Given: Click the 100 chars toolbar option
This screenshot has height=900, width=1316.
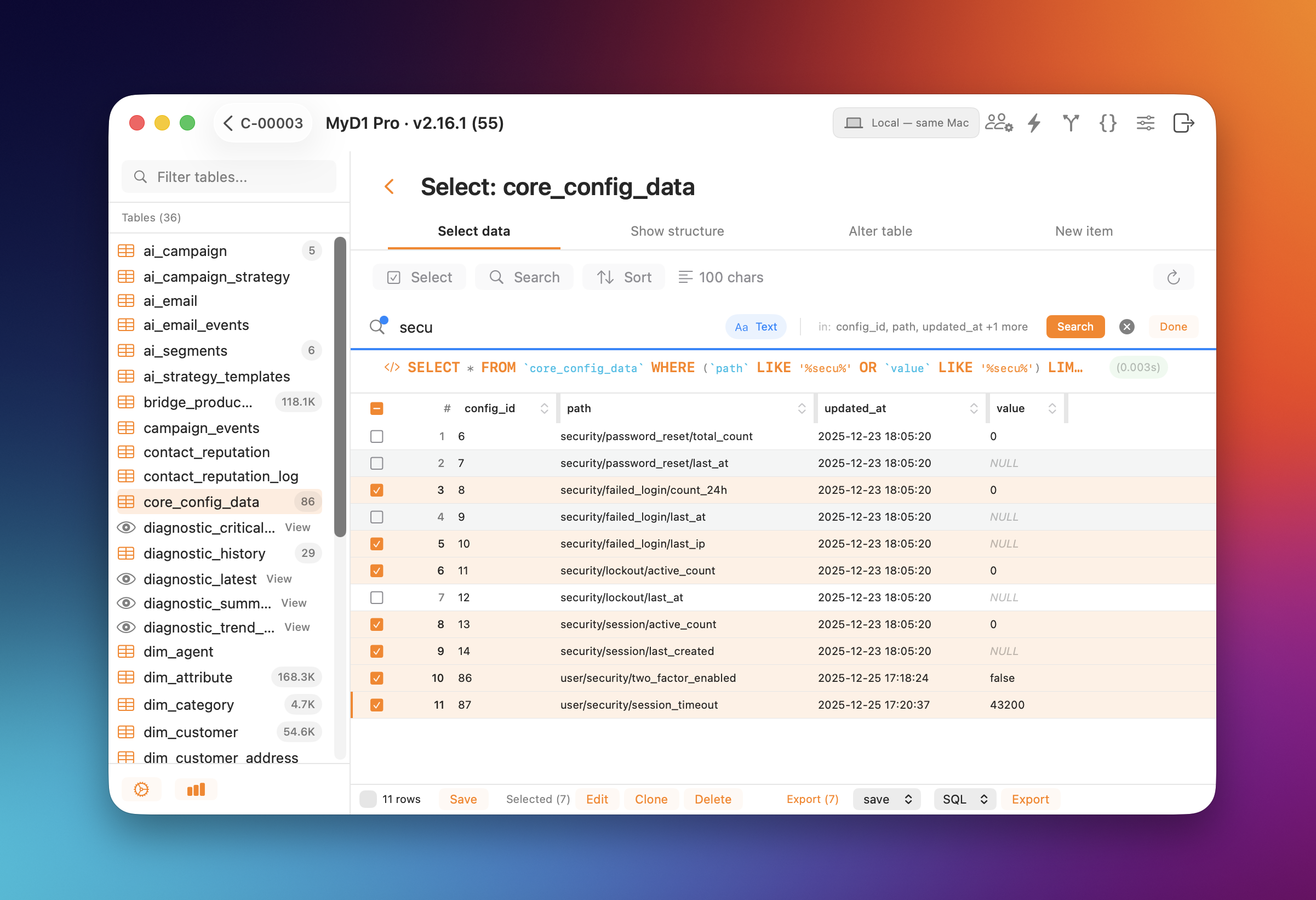Looking at the screenshot, I should pyautogui.click(x=721, y=277).
